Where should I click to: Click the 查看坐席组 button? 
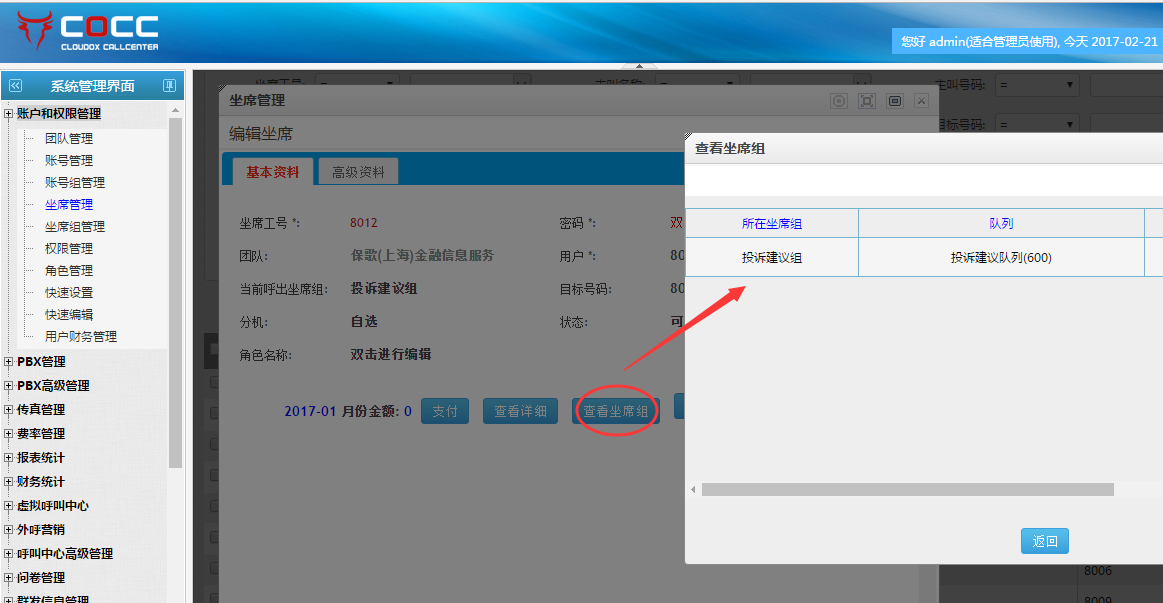pos(616,411)
